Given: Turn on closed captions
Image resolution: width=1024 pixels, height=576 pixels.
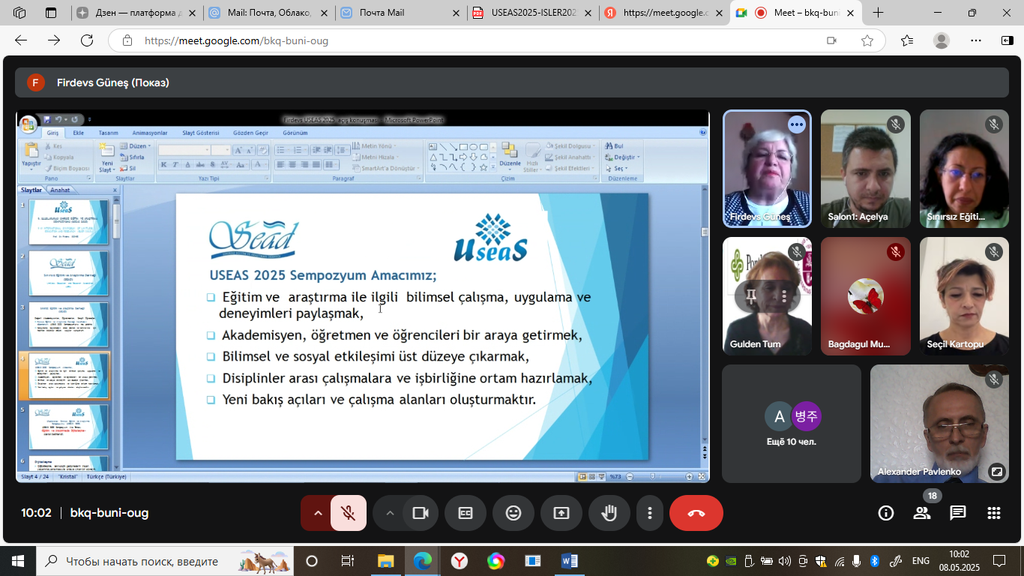Looking at the screenshot, I should [x=465, y=513].
